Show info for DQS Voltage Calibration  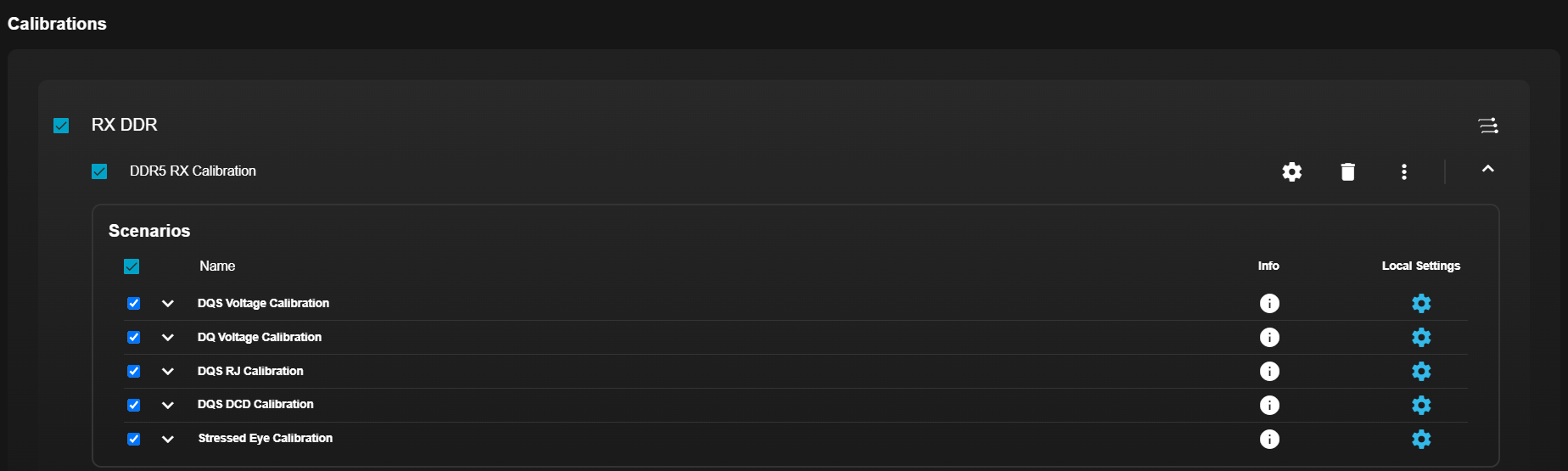1269,303
